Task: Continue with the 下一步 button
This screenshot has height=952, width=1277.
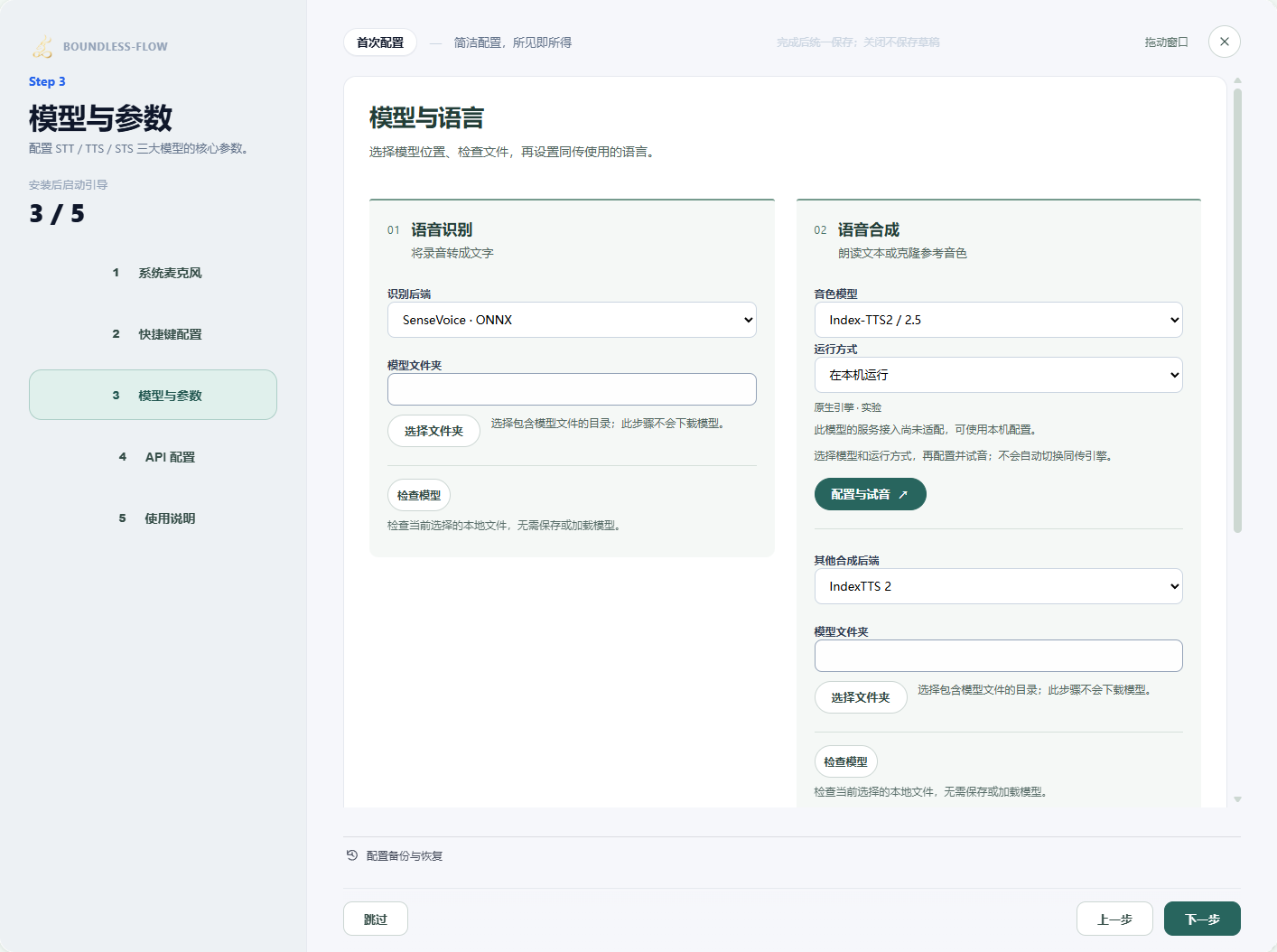Action: tap(1202, 919)
